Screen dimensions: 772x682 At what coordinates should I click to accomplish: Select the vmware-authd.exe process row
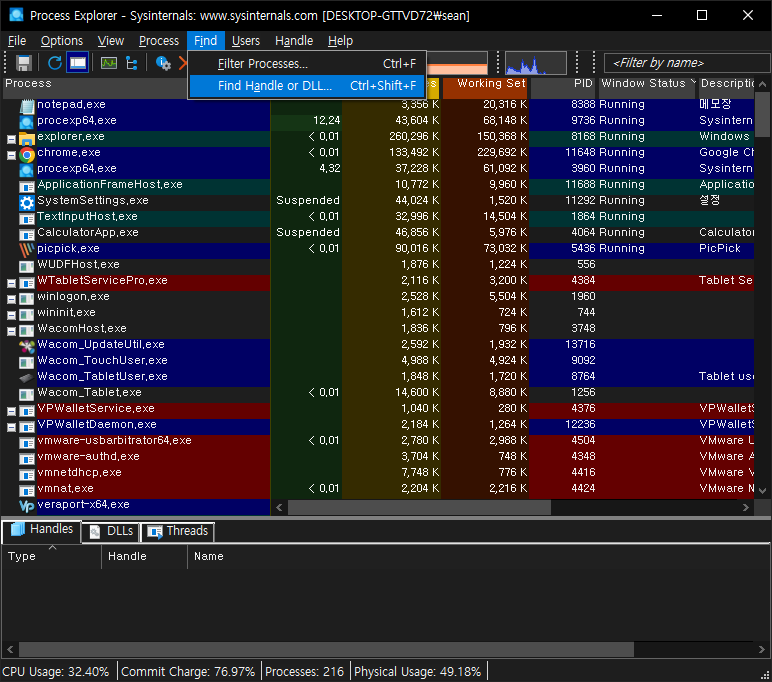pyautogui.click(x=378, y=456)
